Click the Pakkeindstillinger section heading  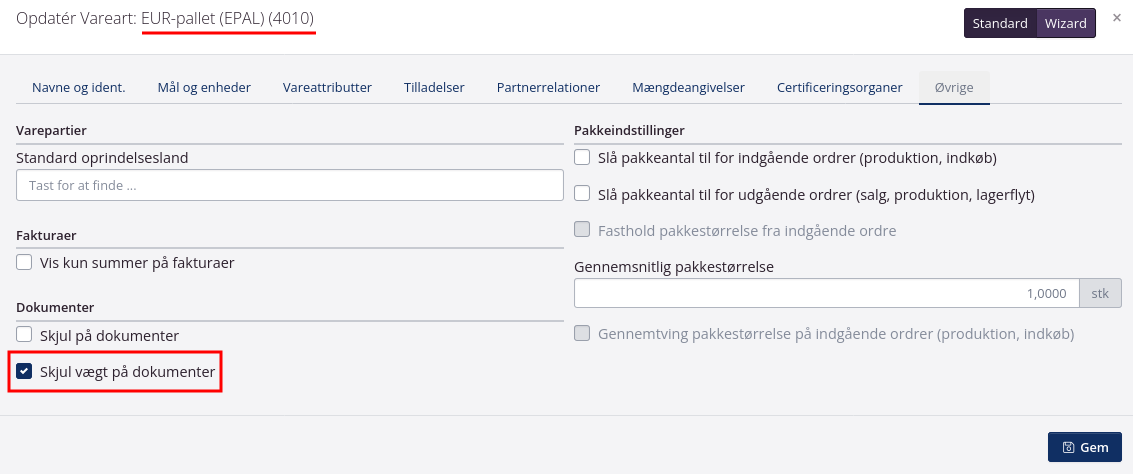click(x=629, y=131)
